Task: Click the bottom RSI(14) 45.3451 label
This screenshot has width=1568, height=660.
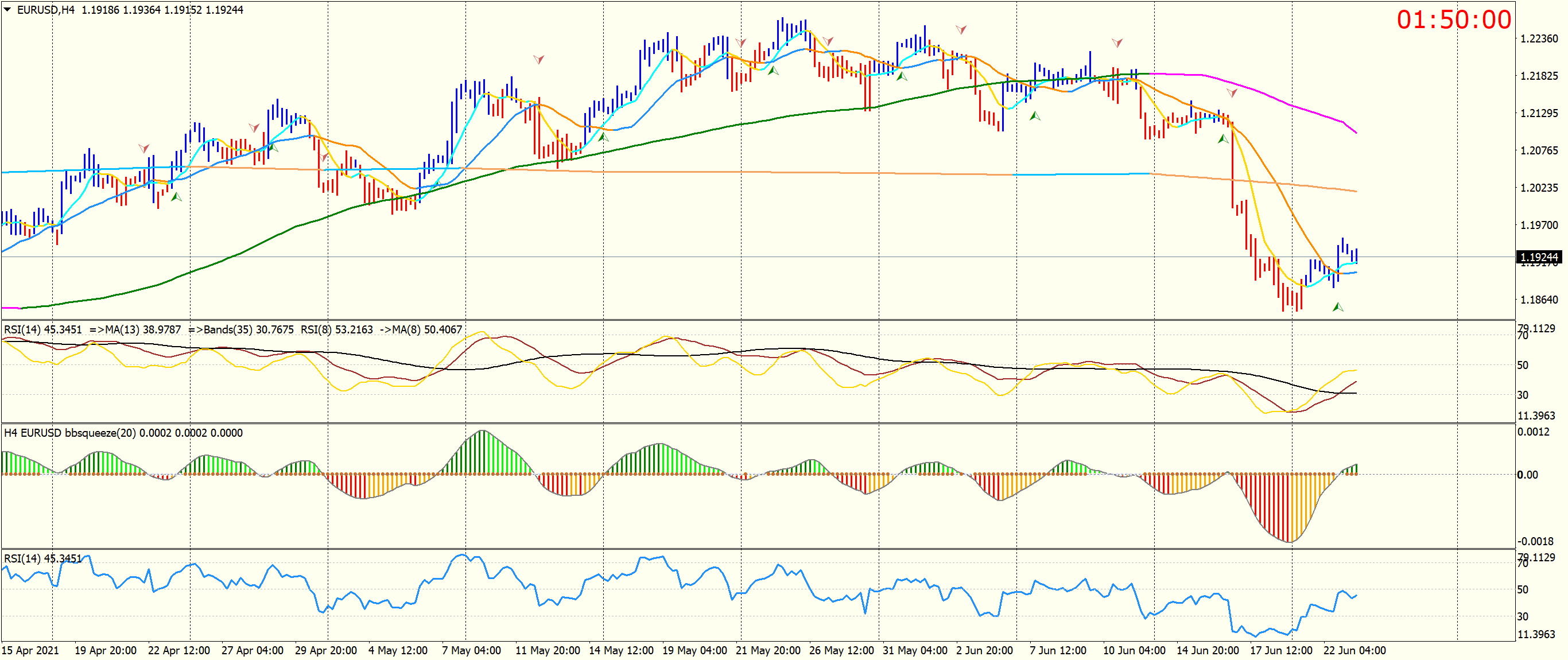Action: 42,558
